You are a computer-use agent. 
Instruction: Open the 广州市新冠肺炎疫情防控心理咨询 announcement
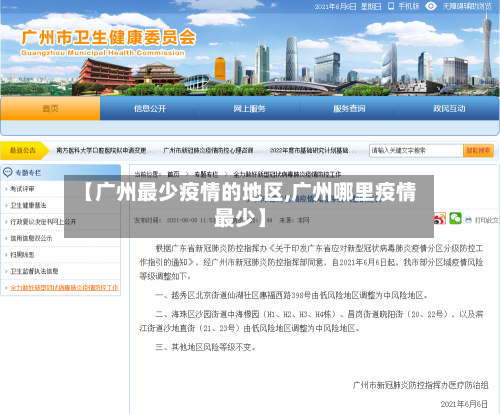[211, 151]
